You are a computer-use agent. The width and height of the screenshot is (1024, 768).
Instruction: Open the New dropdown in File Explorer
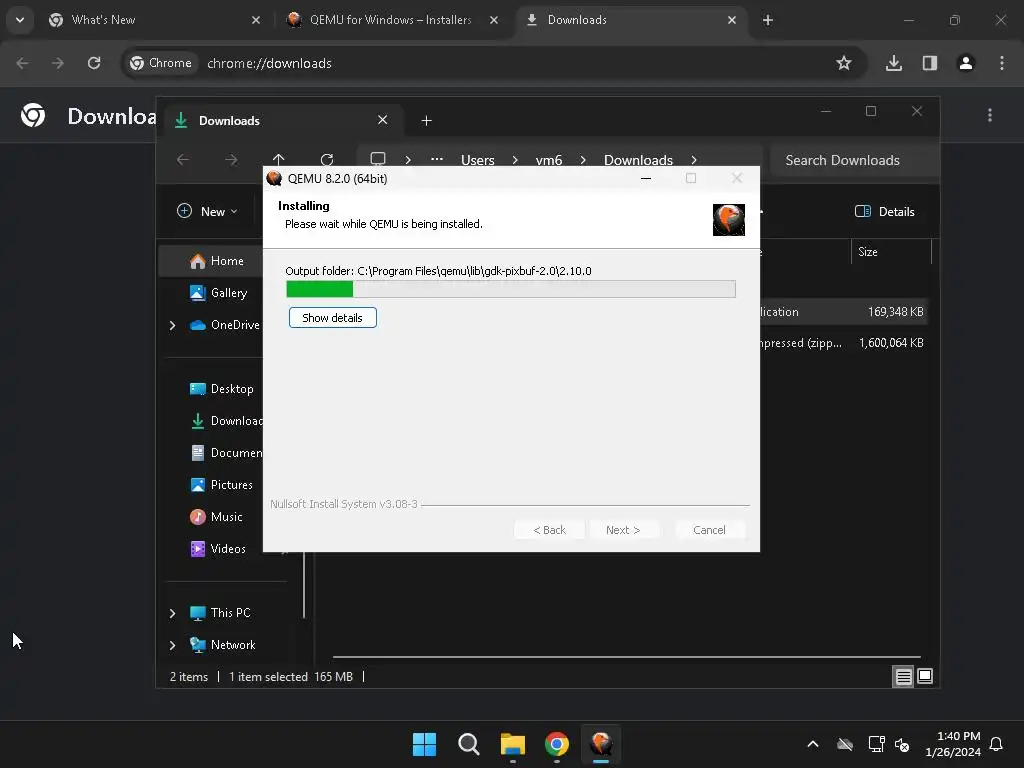click(208, 212)
